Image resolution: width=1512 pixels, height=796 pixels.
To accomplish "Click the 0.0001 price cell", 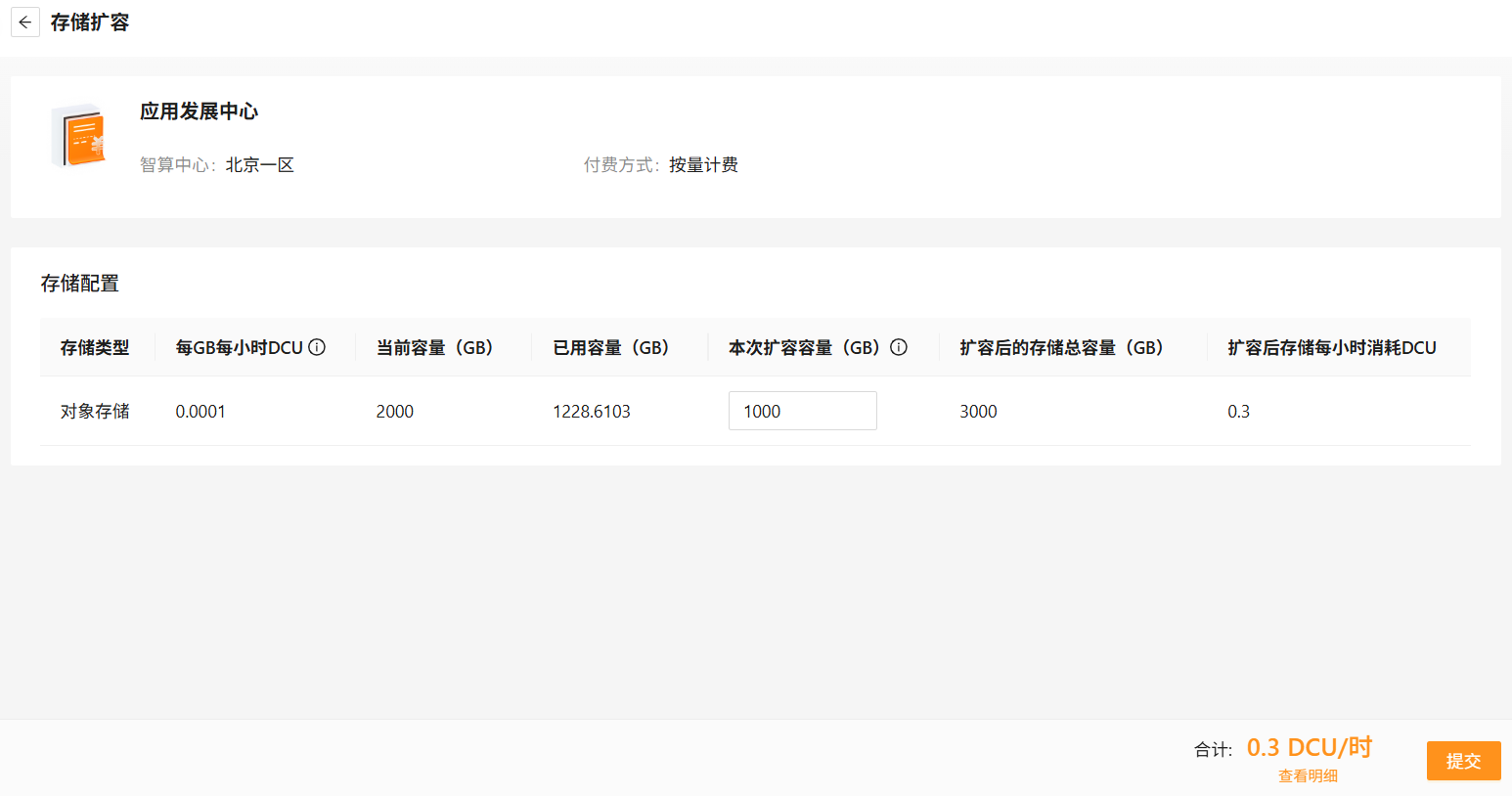I will click(x=200, y=412).
